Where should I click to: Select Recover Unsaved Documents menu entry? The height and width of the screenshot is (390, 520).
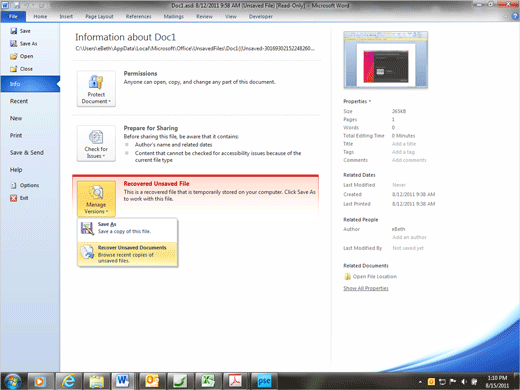127,254
